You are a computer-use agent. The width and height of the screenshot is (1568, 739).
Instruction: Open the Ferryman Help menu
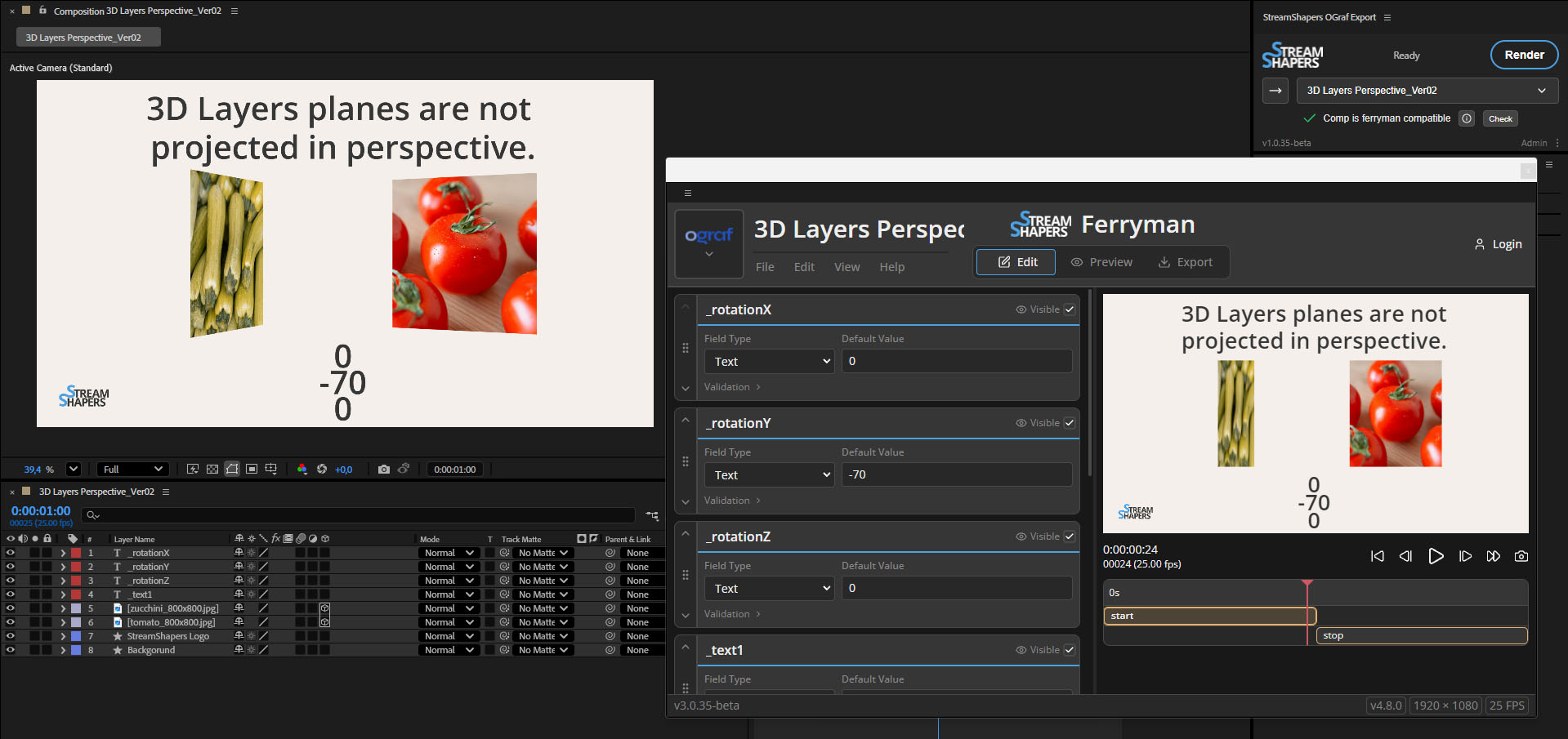[891, 267]
